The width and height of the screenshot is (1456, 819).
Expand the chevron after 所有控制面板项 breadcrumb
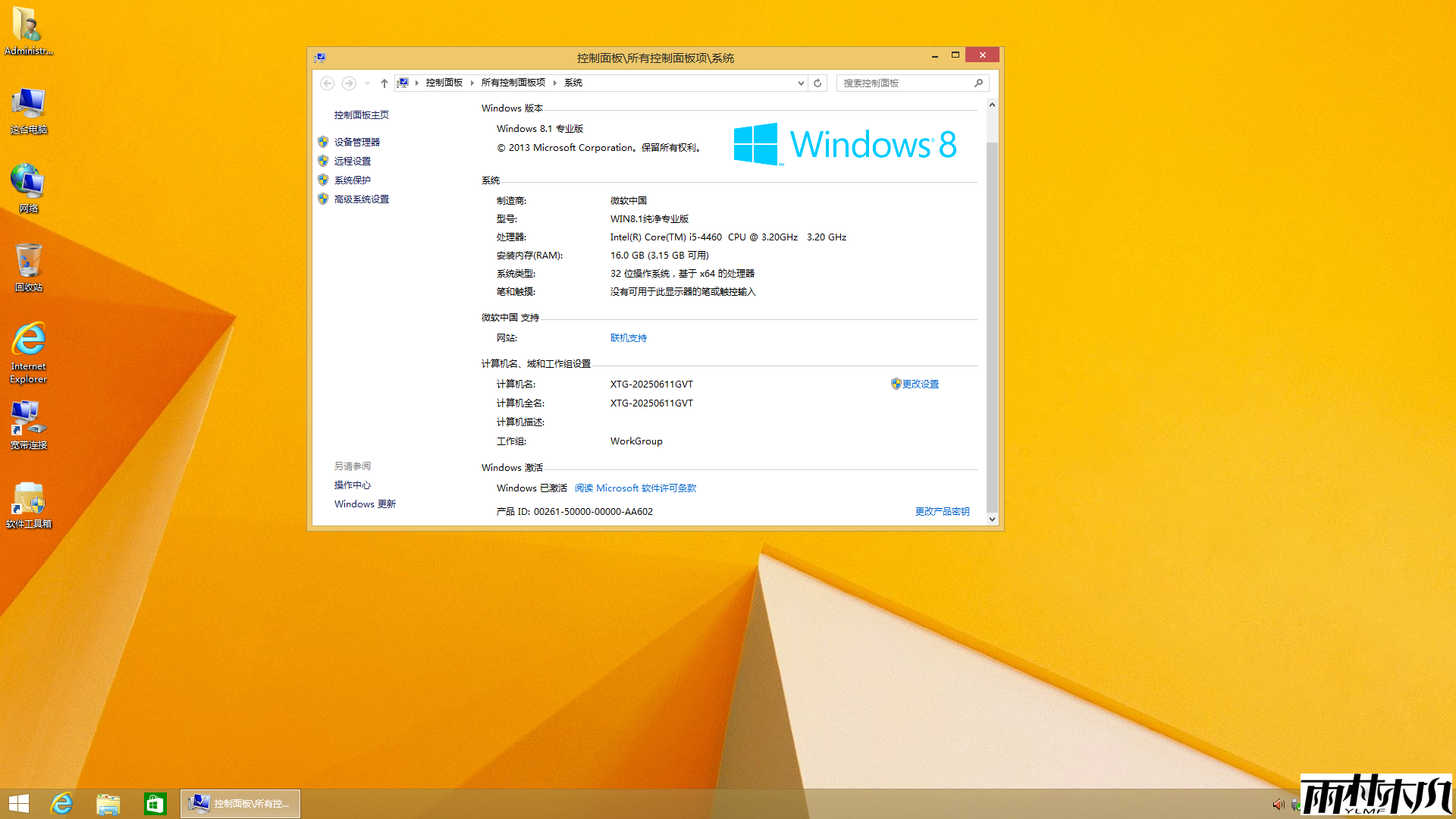click(x=554, y=83)
